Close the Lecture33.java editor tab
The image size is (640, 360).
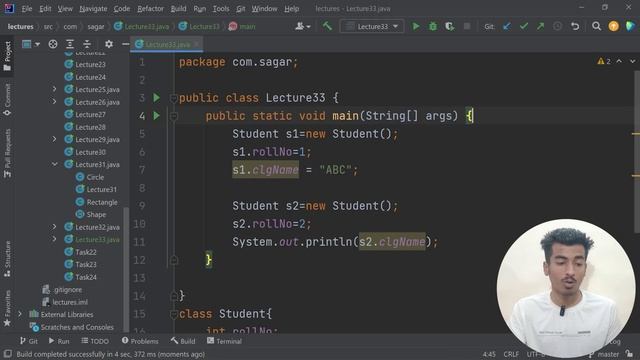click(x=197, y=44)
